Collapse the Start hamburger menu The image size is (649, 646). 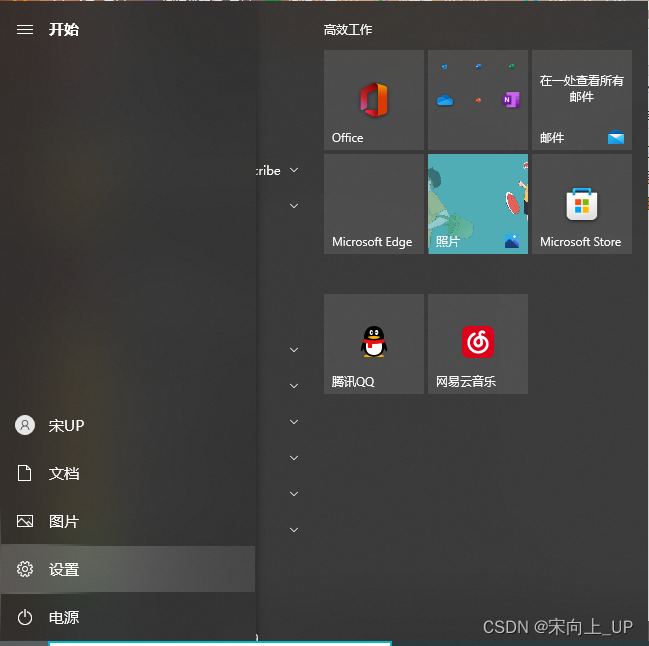(25, 30)
